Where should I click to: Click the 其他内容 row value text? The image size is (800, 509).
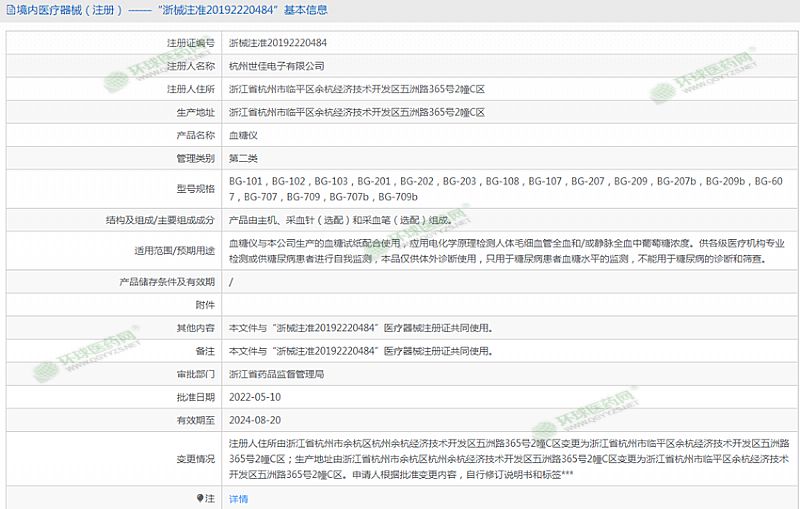point(360,327)
